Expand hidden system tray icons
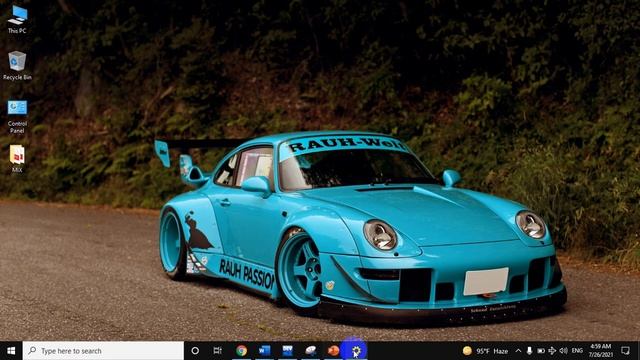The height and width of the screenshot is (360, 640). coord(518,351)
